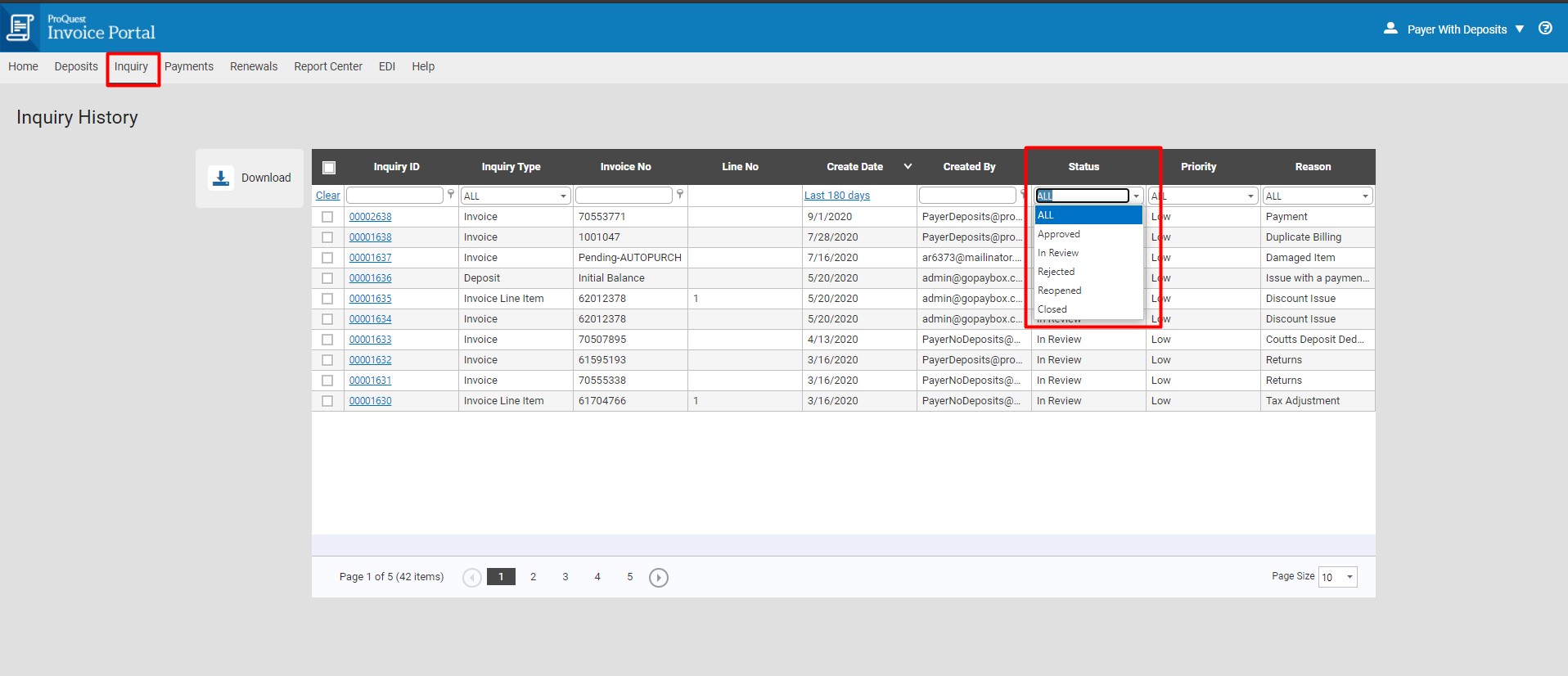
Task: Choose In Review from status options
Action: (x=1088, y=253)
